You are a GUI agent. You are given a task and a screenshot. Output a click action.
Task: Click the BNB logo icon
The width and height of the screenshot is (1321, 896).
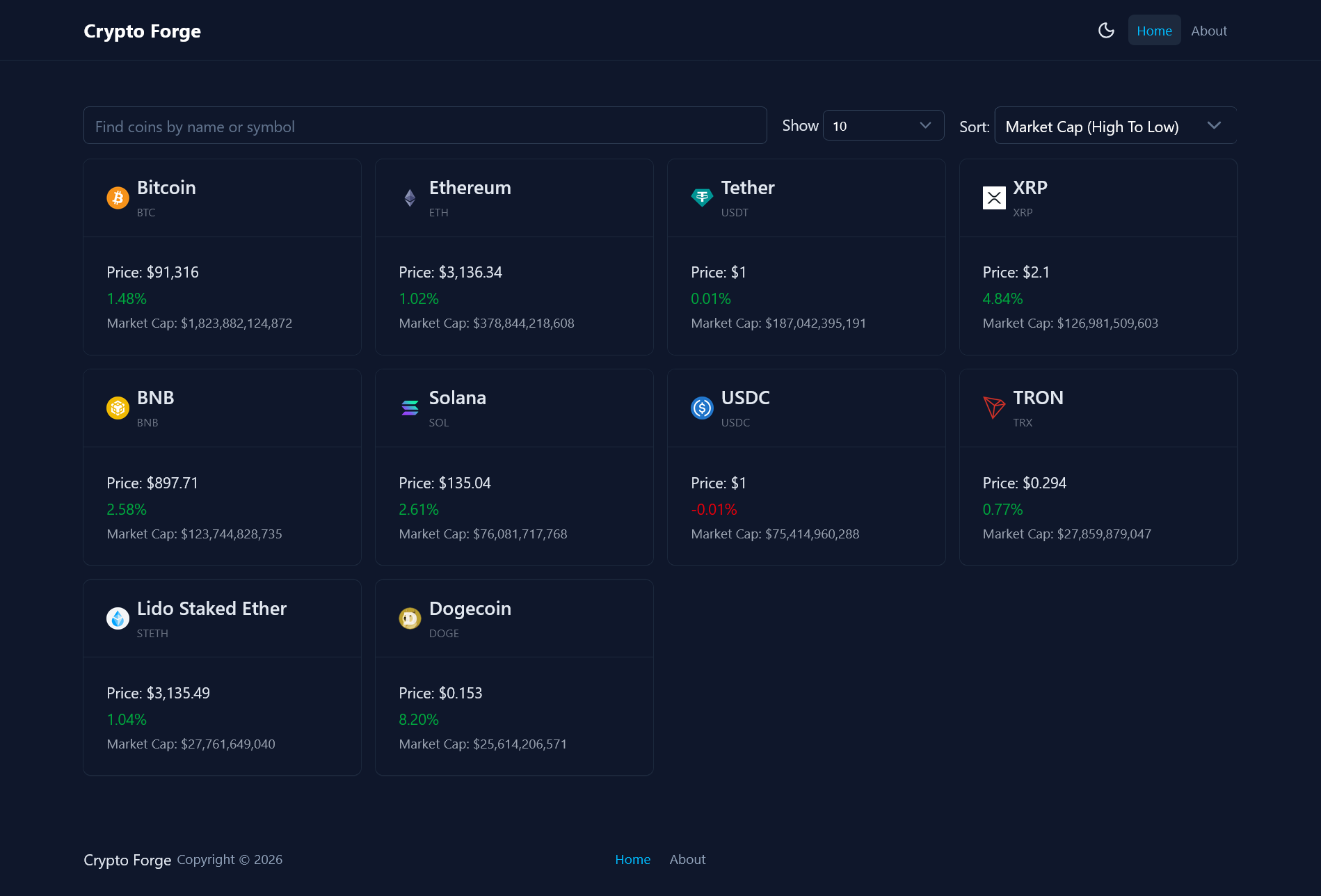(x=118, y=408)
